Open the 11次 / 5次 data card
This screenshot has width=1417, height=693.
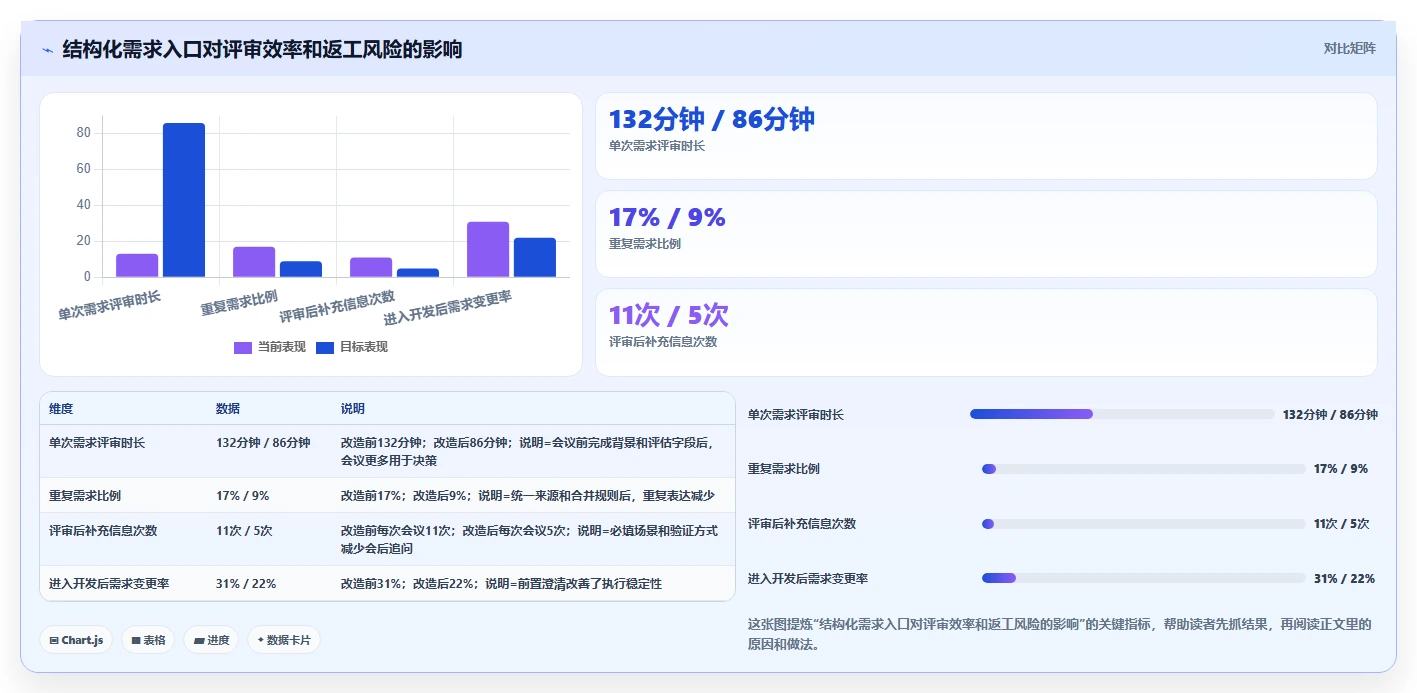click(986, 332)
